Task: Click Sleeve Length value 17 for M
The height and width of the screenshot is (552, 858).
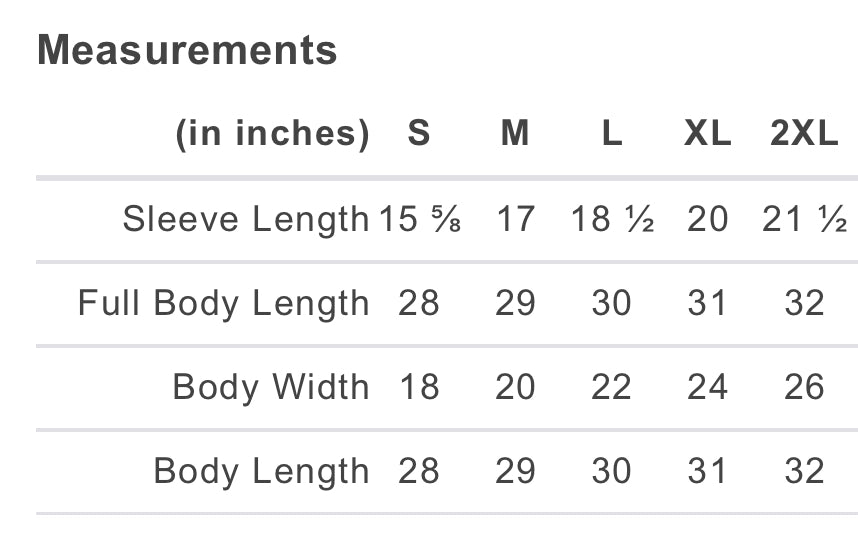Action: click(x=515, y=219)
